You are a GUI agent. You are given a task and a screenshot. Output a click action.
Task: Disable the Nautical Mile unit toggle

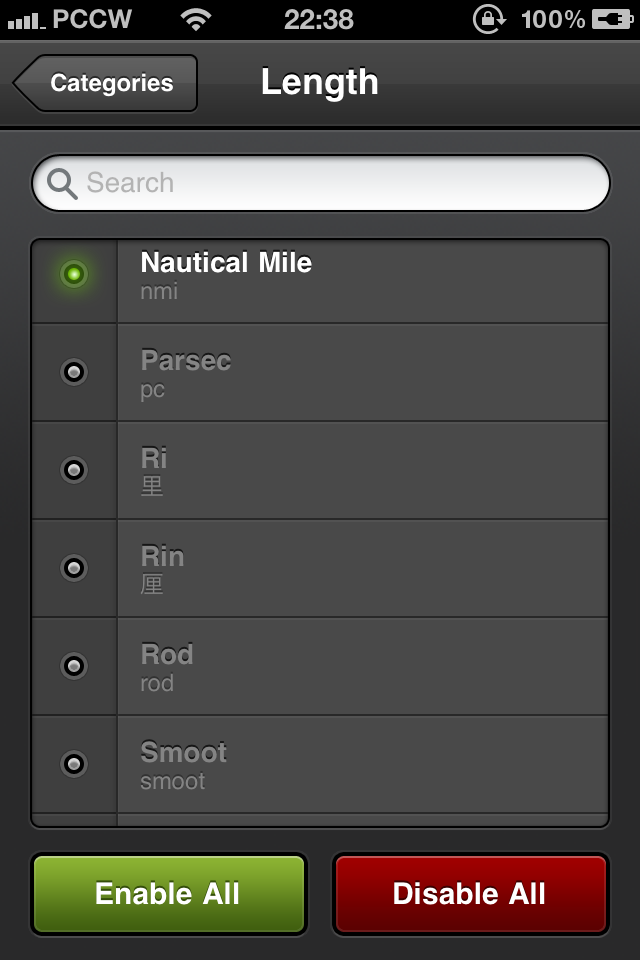pos(74,274)
